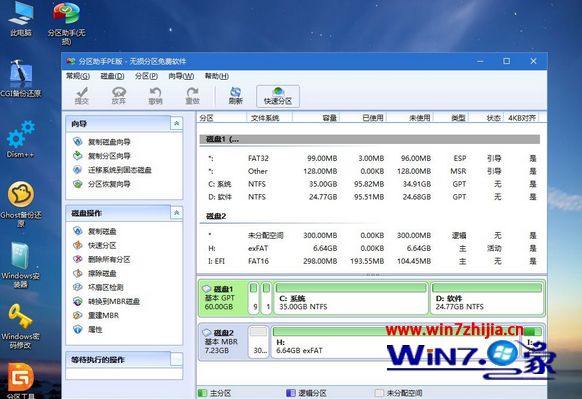Sort by 已使用 column header

[x=363, y=118]
